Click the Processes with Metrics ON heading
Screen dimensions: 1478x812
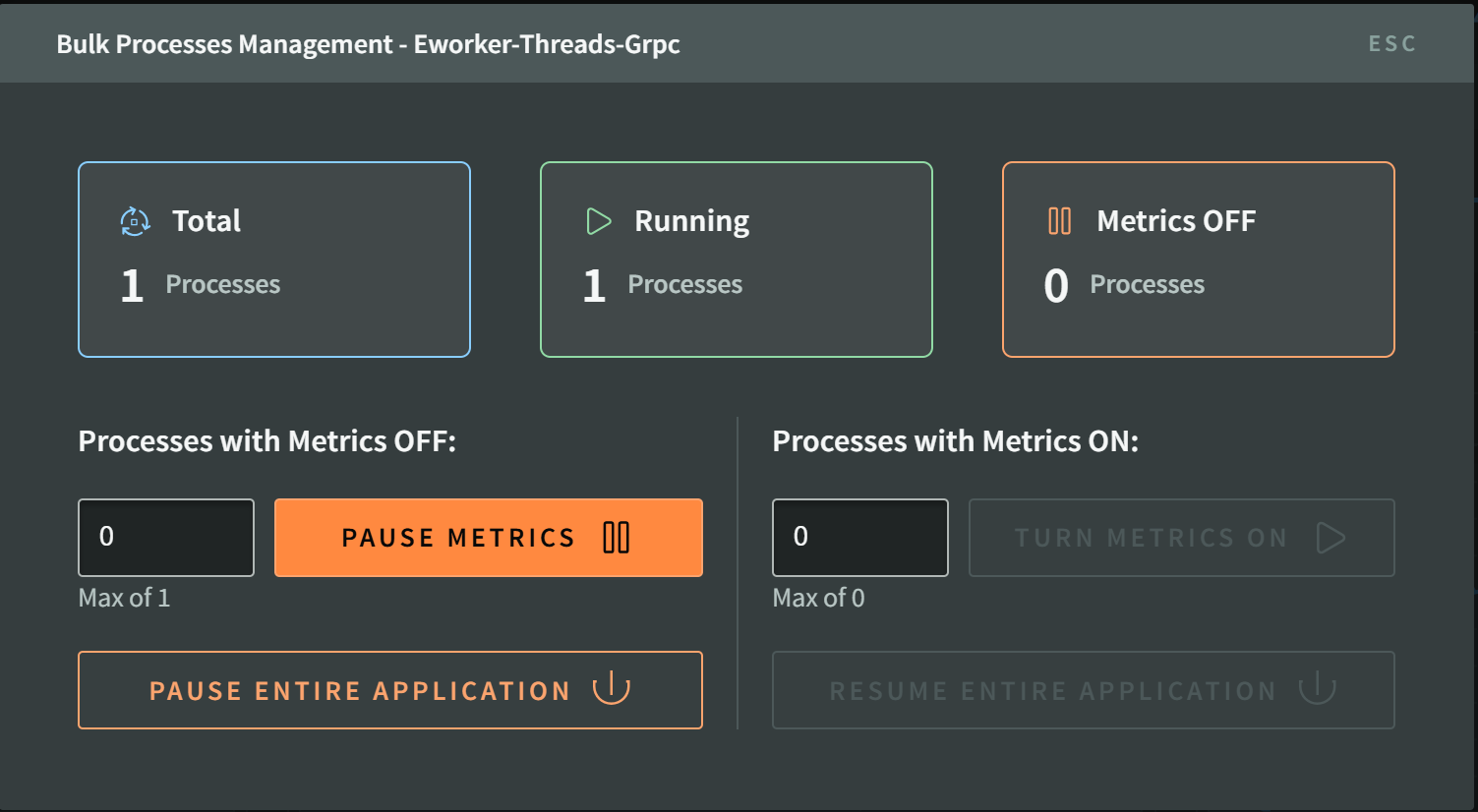pyautogui.click(x=955, y=440)
